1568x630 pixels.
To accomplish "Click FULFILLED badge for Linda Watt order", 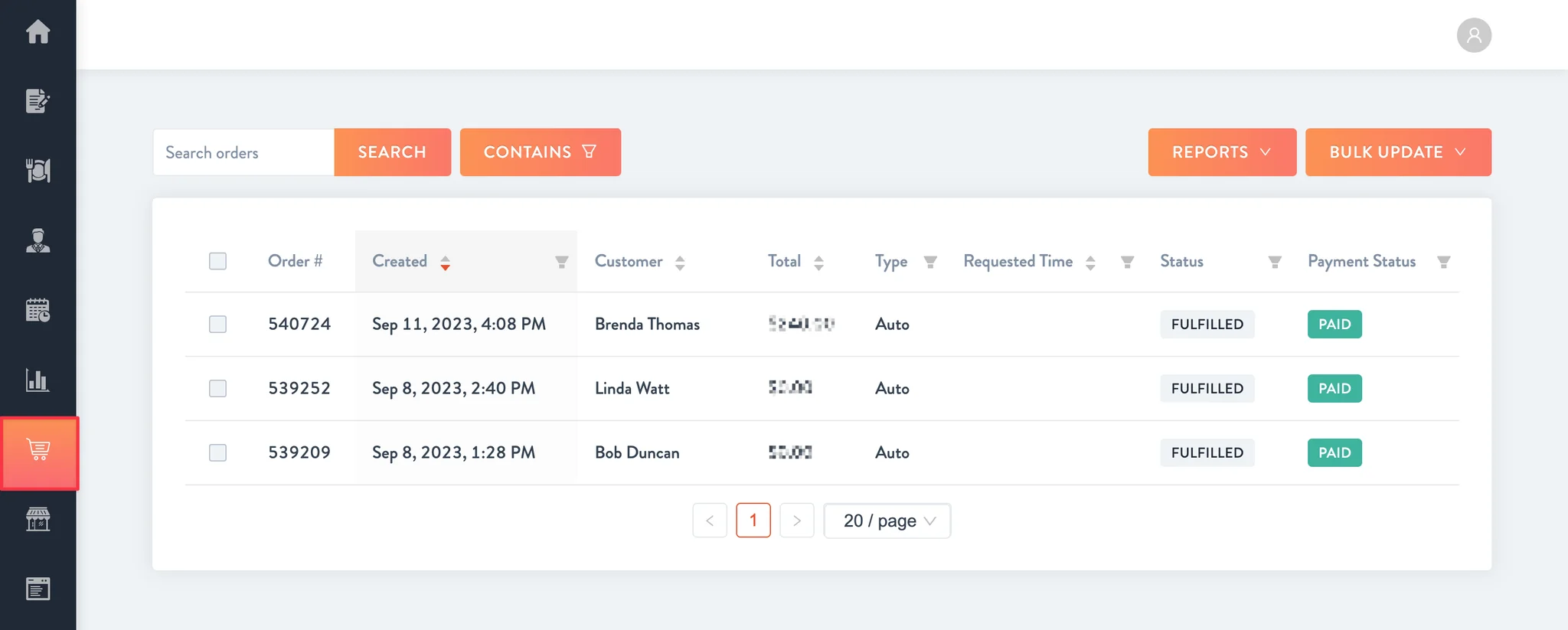I will pyautogui.click(x=1207, y=388).
